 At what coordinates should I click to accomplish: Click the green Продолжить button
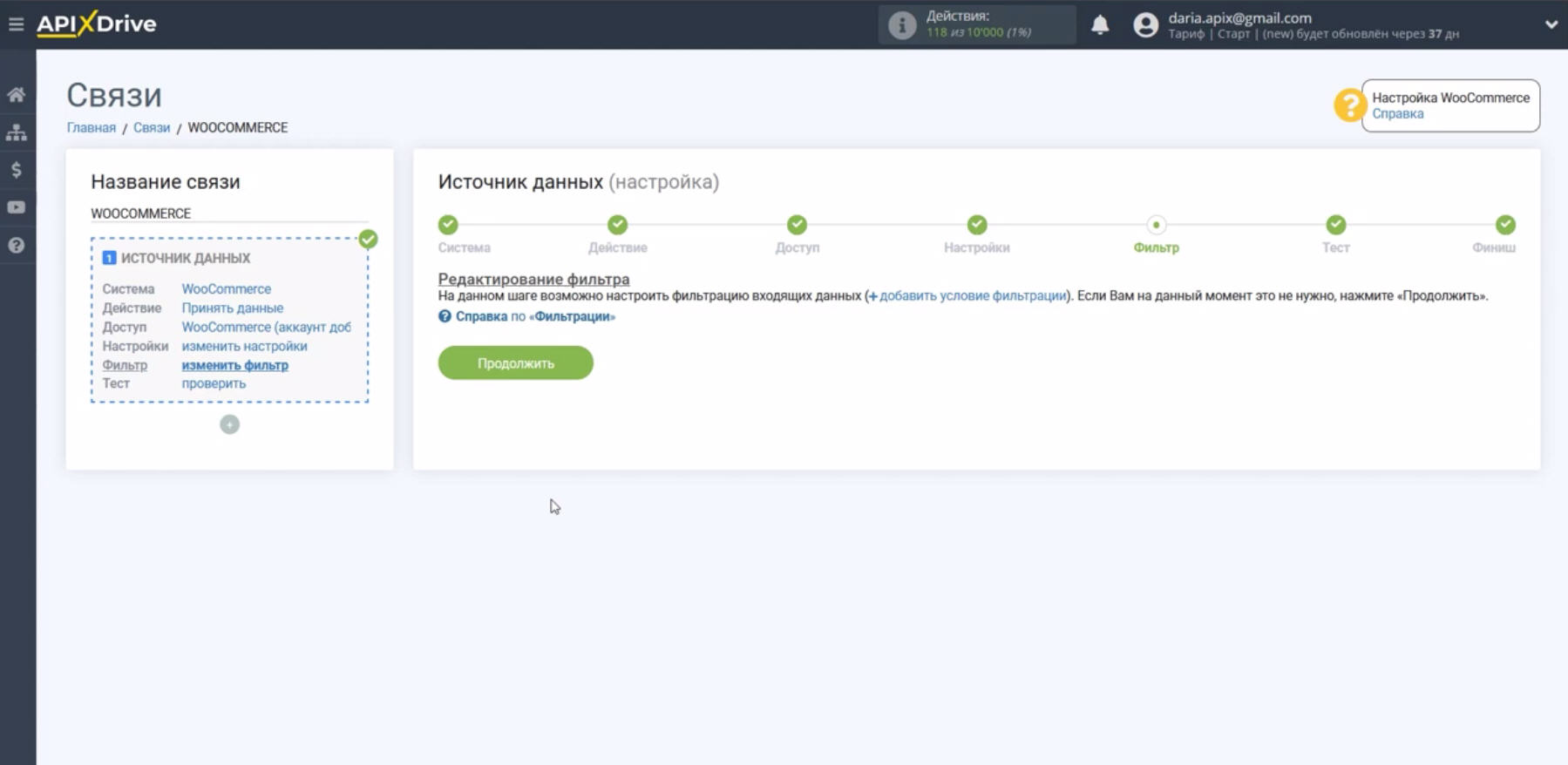515,363
